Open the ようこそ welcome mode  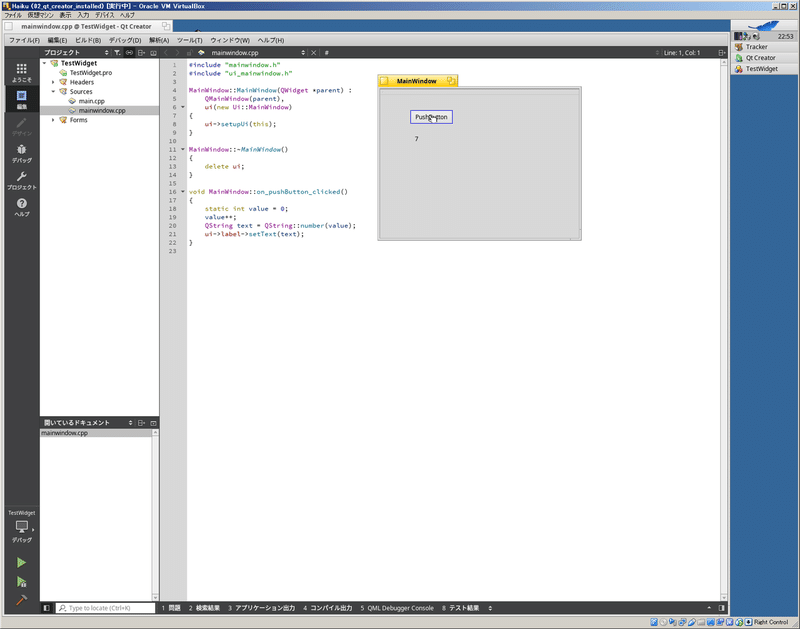point(21,72)
